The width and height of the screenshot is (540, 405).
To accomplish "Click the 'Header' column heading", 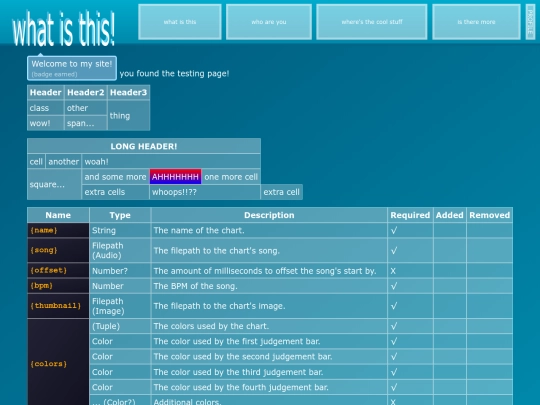I will pyautogui.click(x=45, y=92).
